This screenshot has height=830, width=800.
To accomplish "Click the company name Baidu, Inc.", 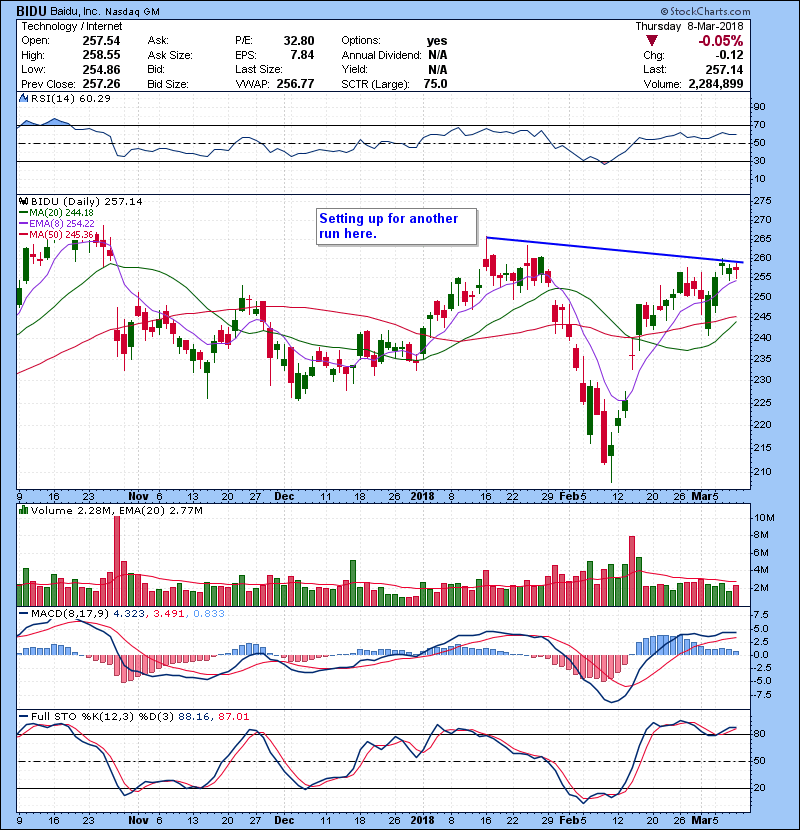I will click(75, 11).
